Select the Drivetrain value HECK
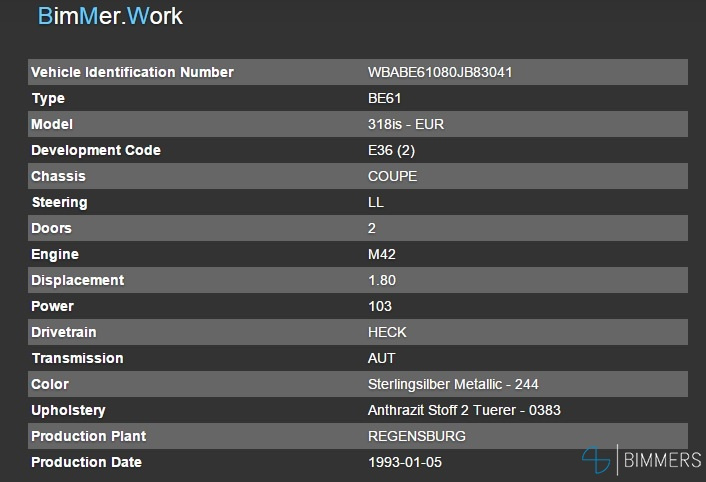Viewport: 706px width, 482px height. pos(388,332)
